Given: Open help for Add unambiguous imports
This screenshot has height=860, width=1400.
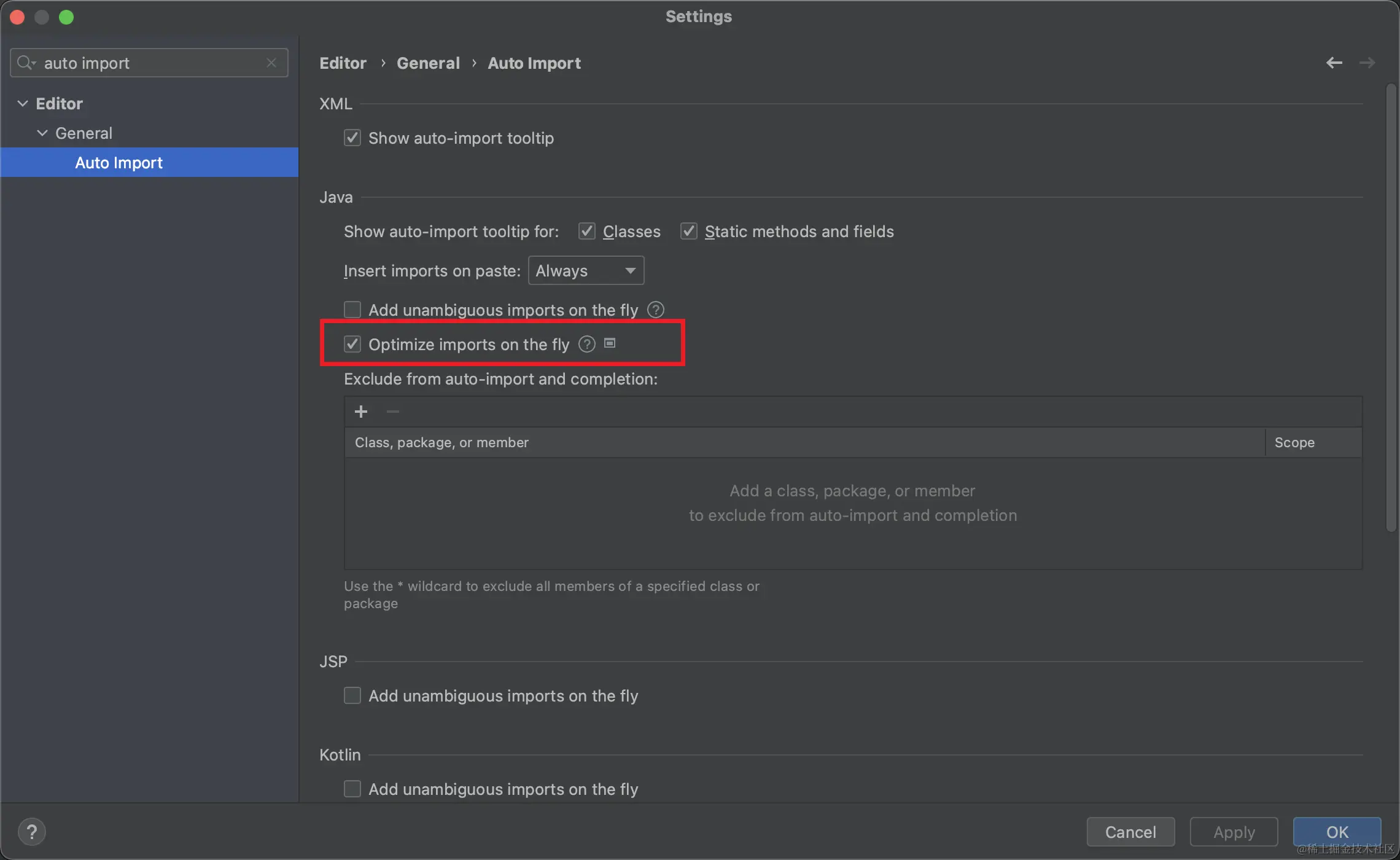Looking at the screenshot, I should pos(656,310).
